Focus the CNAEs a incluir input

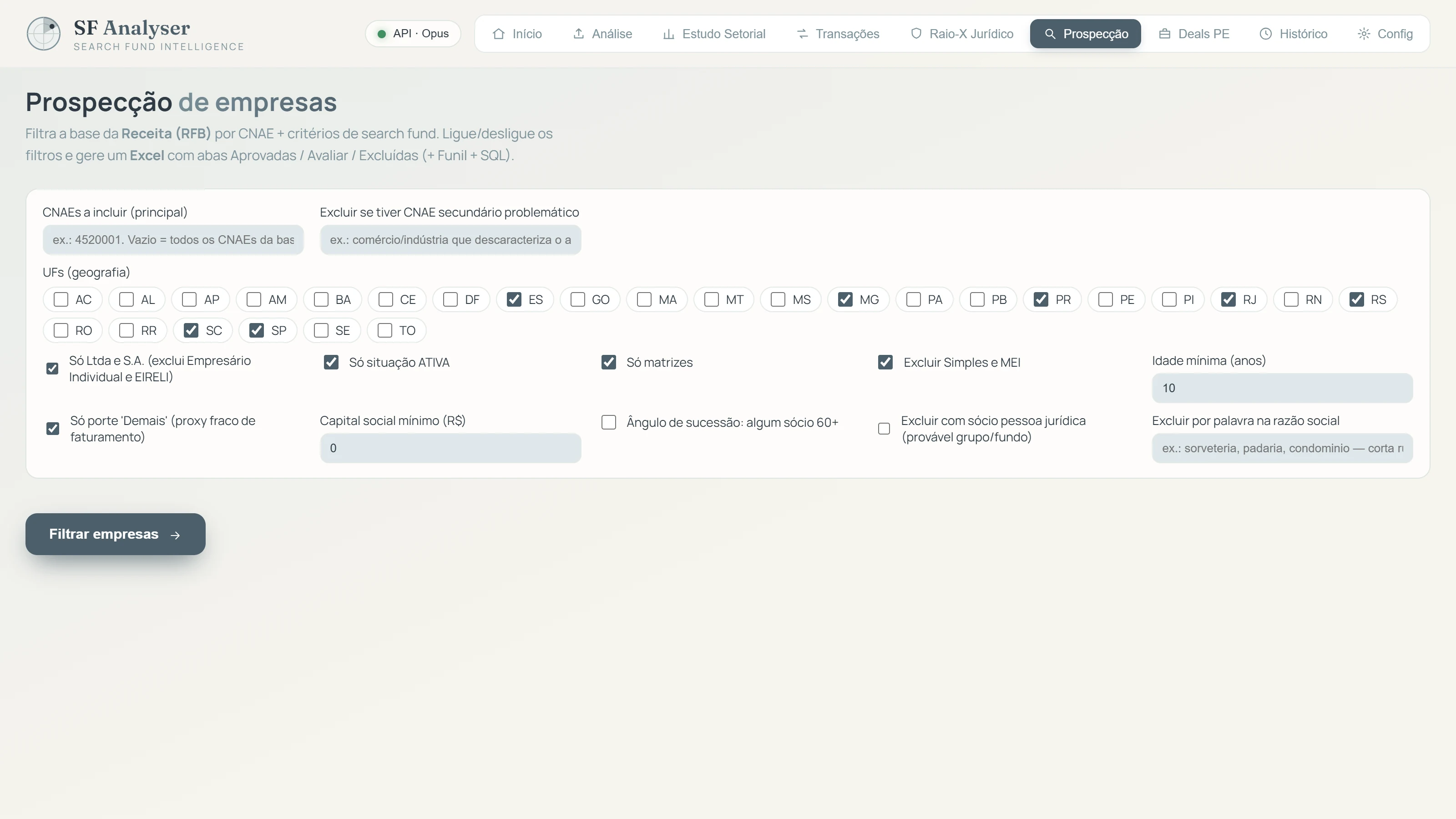(x=173, y=240)
